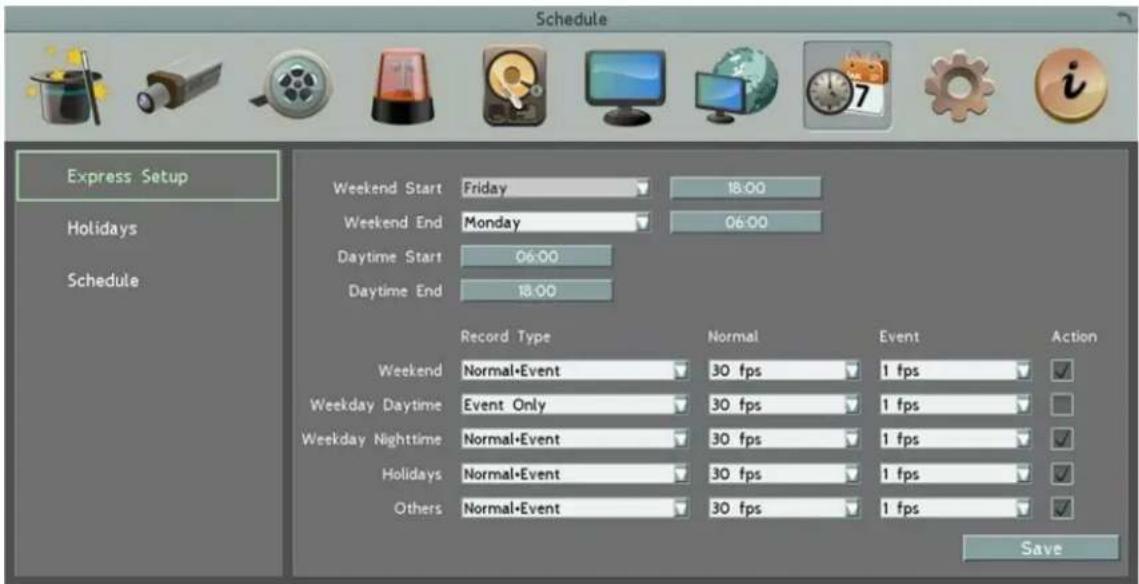This screenshot has width=1139, height=584.
Task: Open the Holidays record type dropdown
Action: click(575, 474)
